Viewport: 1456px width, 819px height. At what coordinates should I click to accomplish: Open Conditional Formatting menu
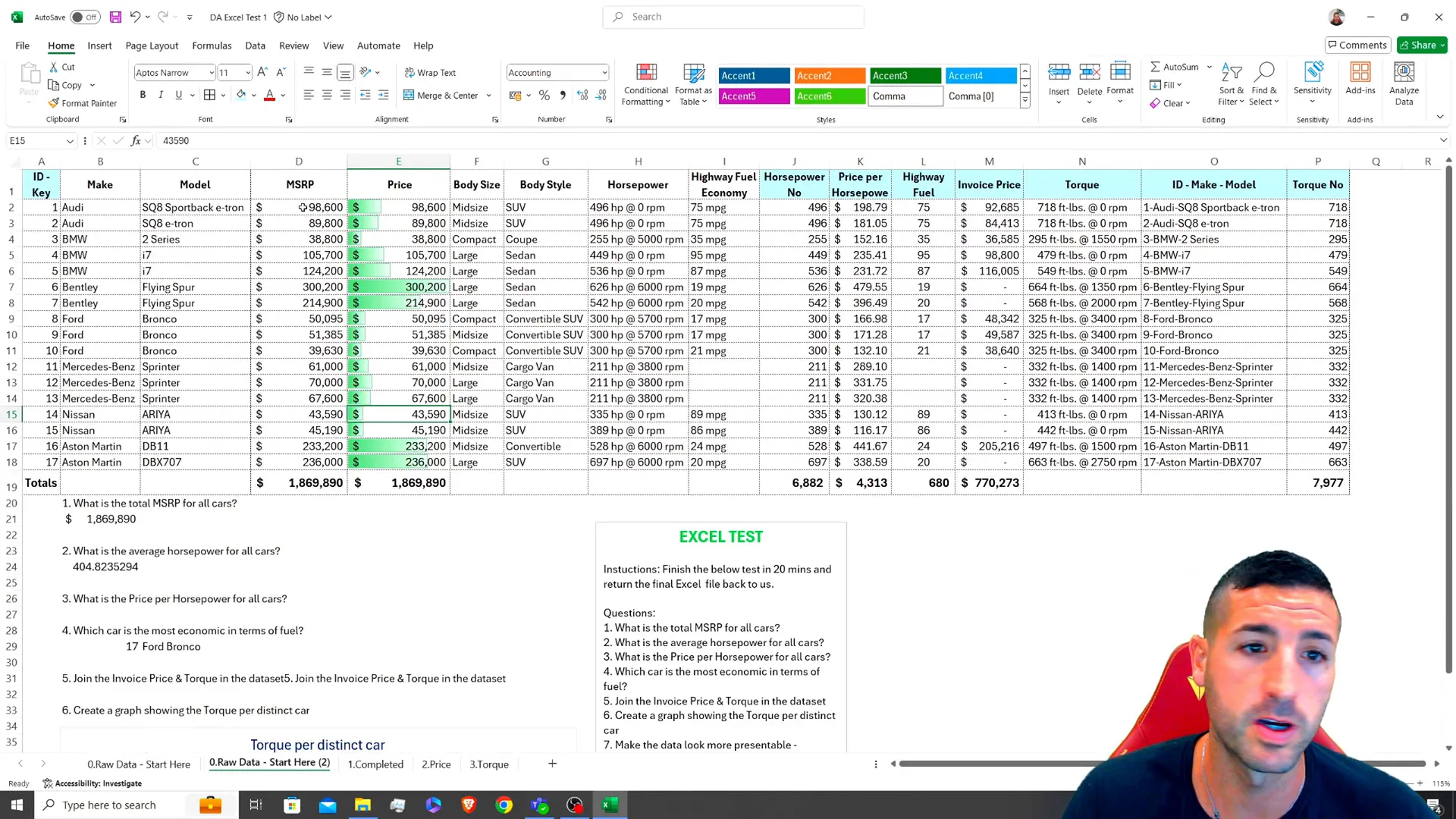click(646, 84)
